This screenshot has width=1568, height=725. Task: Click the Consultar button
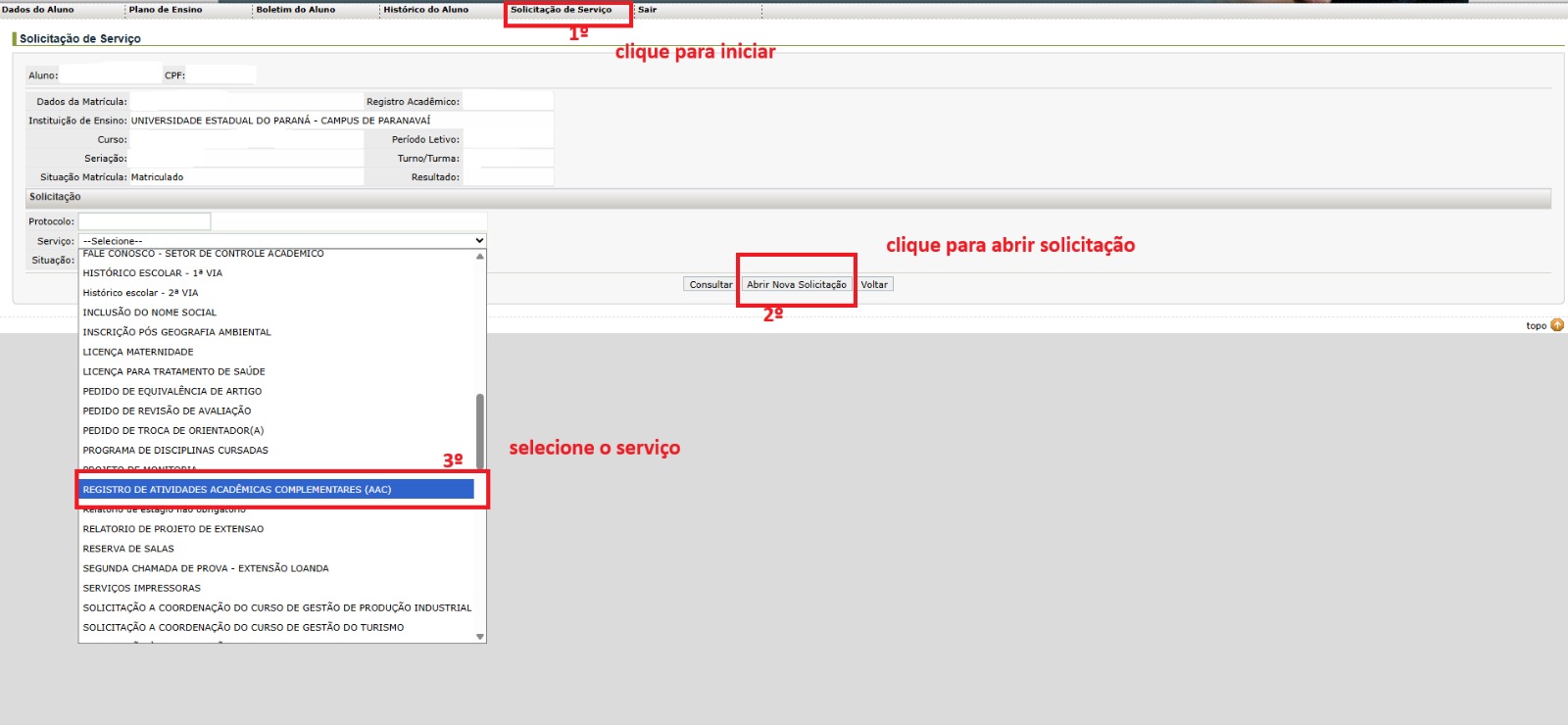point(710,285)
